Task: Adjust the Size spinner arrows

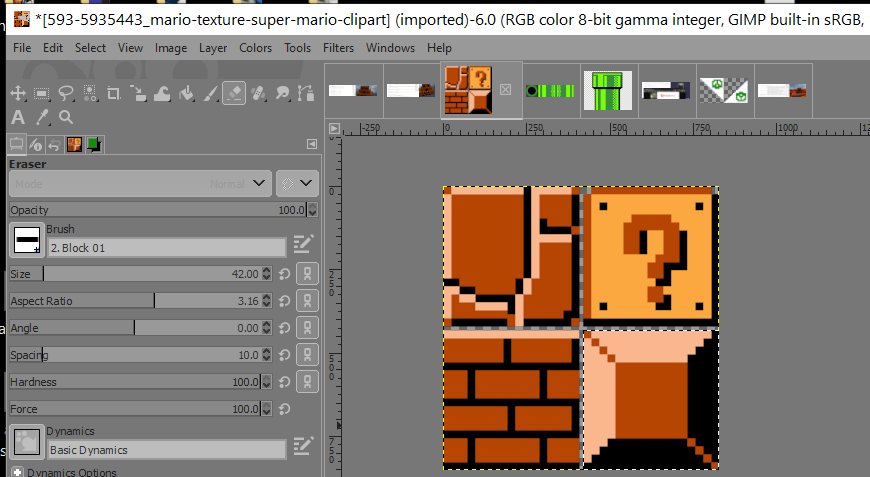Action: coord(267,274)
